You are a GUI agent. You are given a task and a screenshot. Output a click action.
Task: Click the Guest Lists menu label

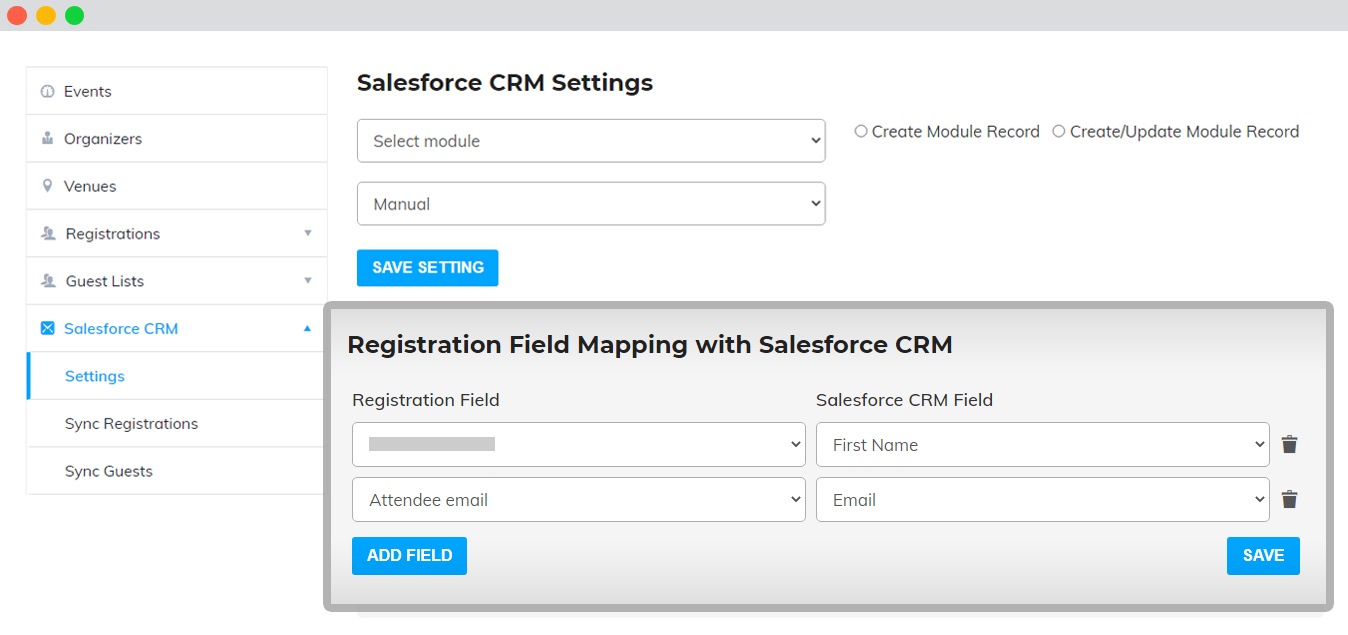[x=105, y=281]
